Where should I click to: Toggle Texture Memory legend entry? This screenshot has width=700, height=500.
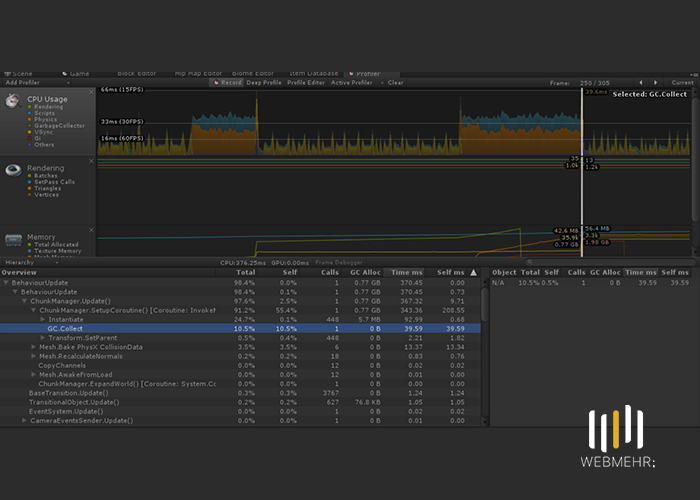point(29,251)
